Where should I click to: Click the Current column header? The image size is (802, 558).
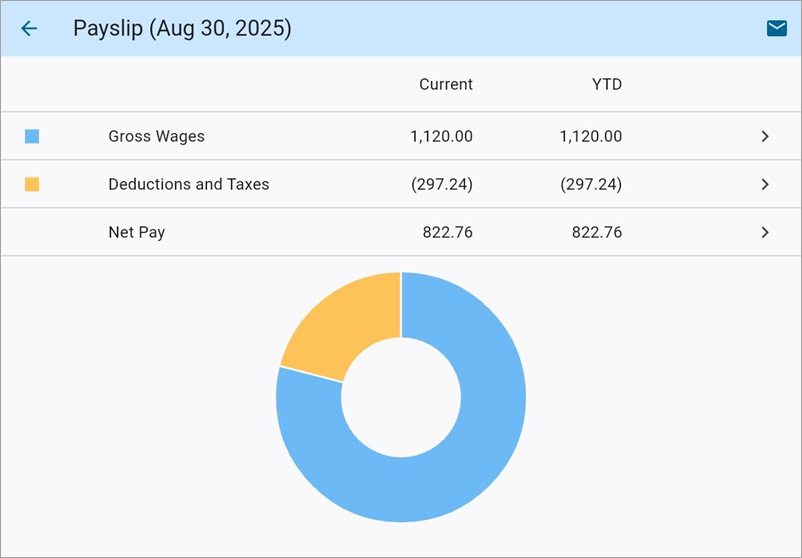click(x=446, y=84)
